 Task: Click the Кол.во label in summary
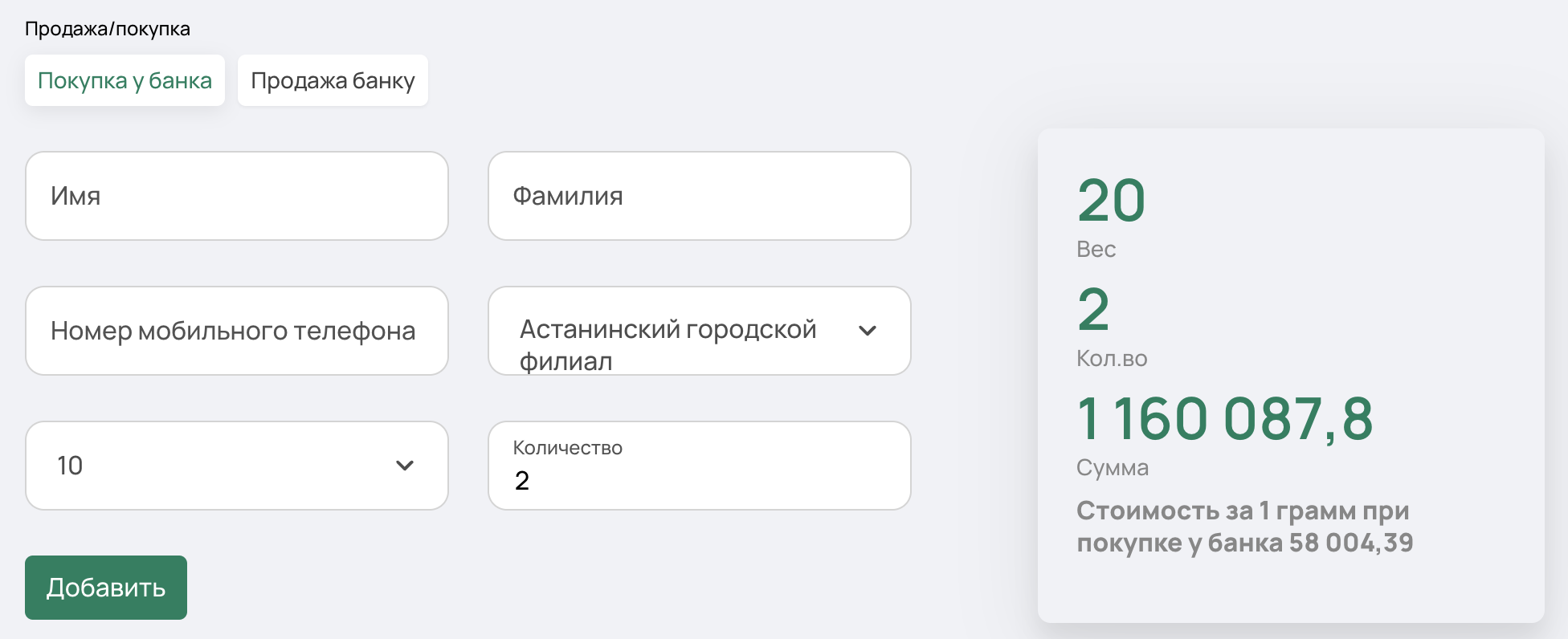[x=1112, y=358]
